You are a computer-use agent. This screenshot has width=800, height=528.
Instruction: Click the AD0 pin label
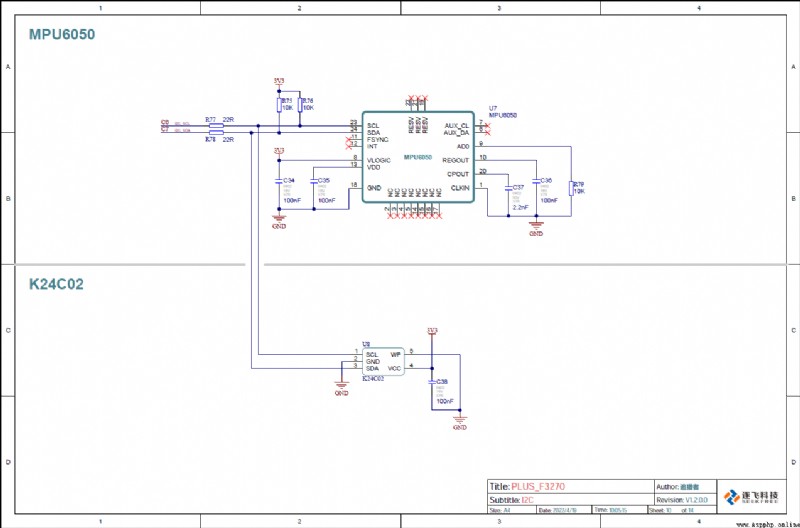[x=463, y=146]
